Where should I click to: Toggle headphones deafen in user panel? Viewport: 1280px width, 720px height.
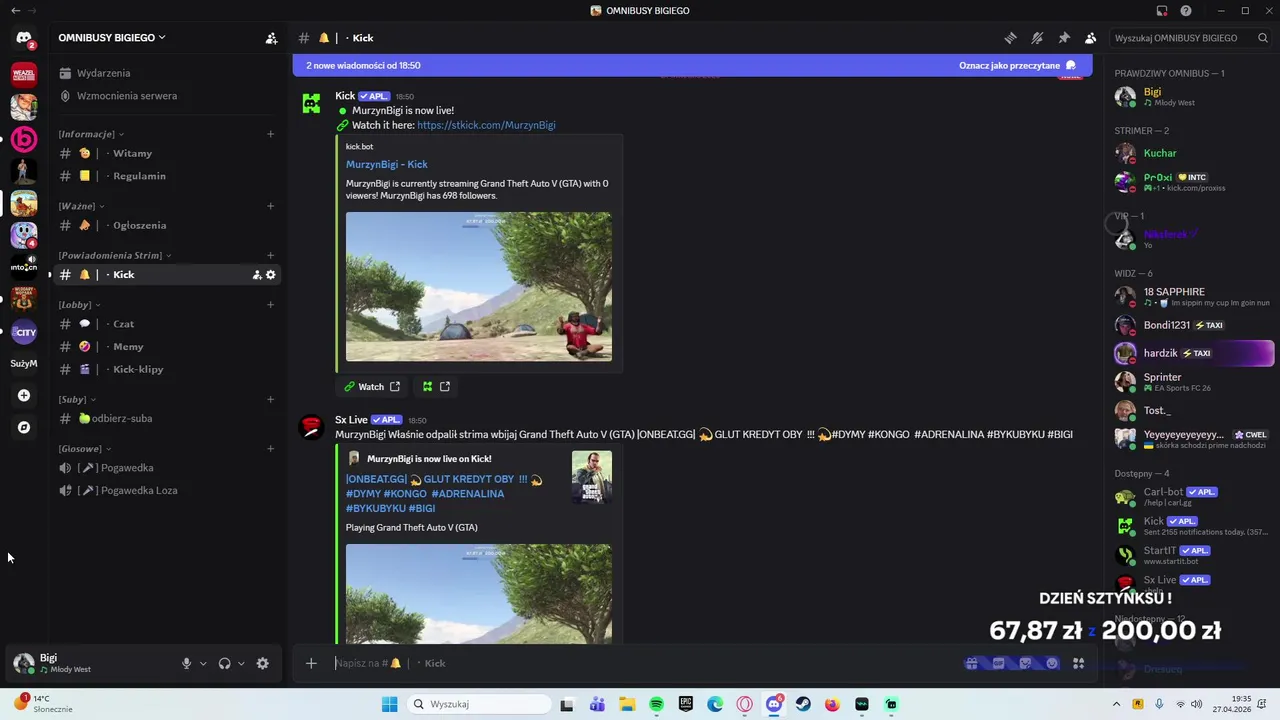[x=224, y=663]
